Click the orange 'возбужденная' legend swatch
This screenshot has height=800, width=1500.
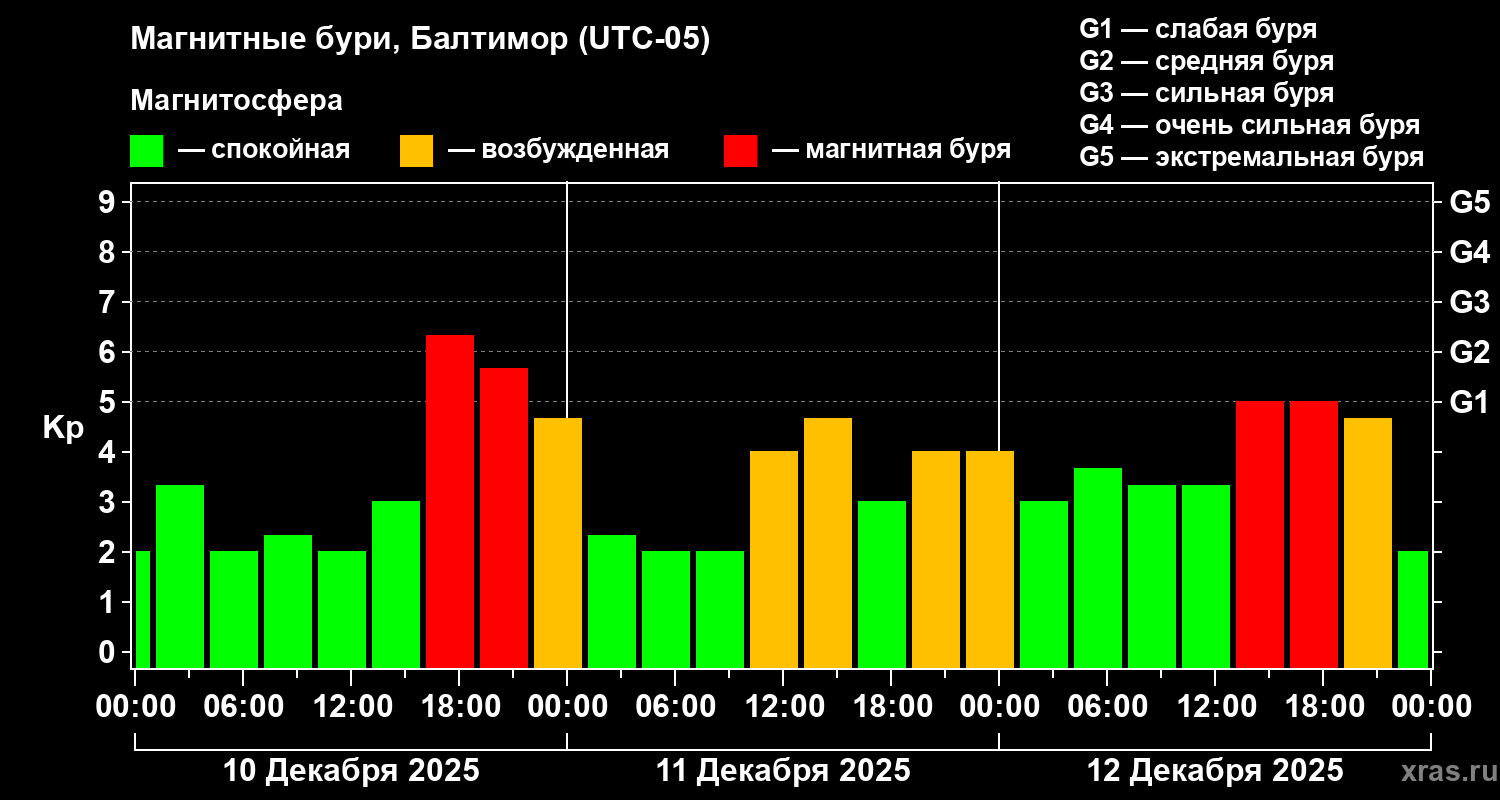click(x=416, y=151)
